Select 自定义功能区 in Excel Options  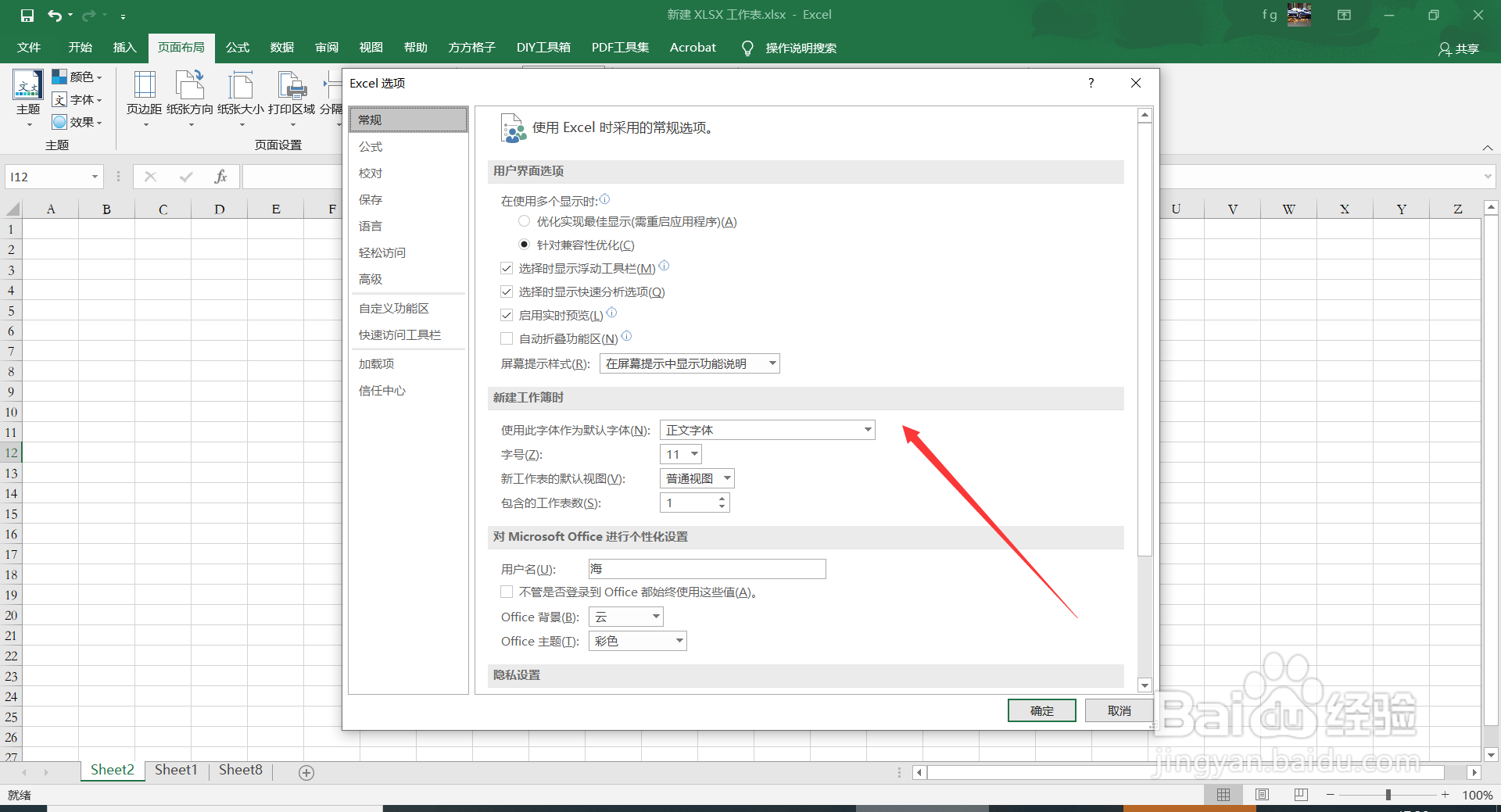(408, 308)
